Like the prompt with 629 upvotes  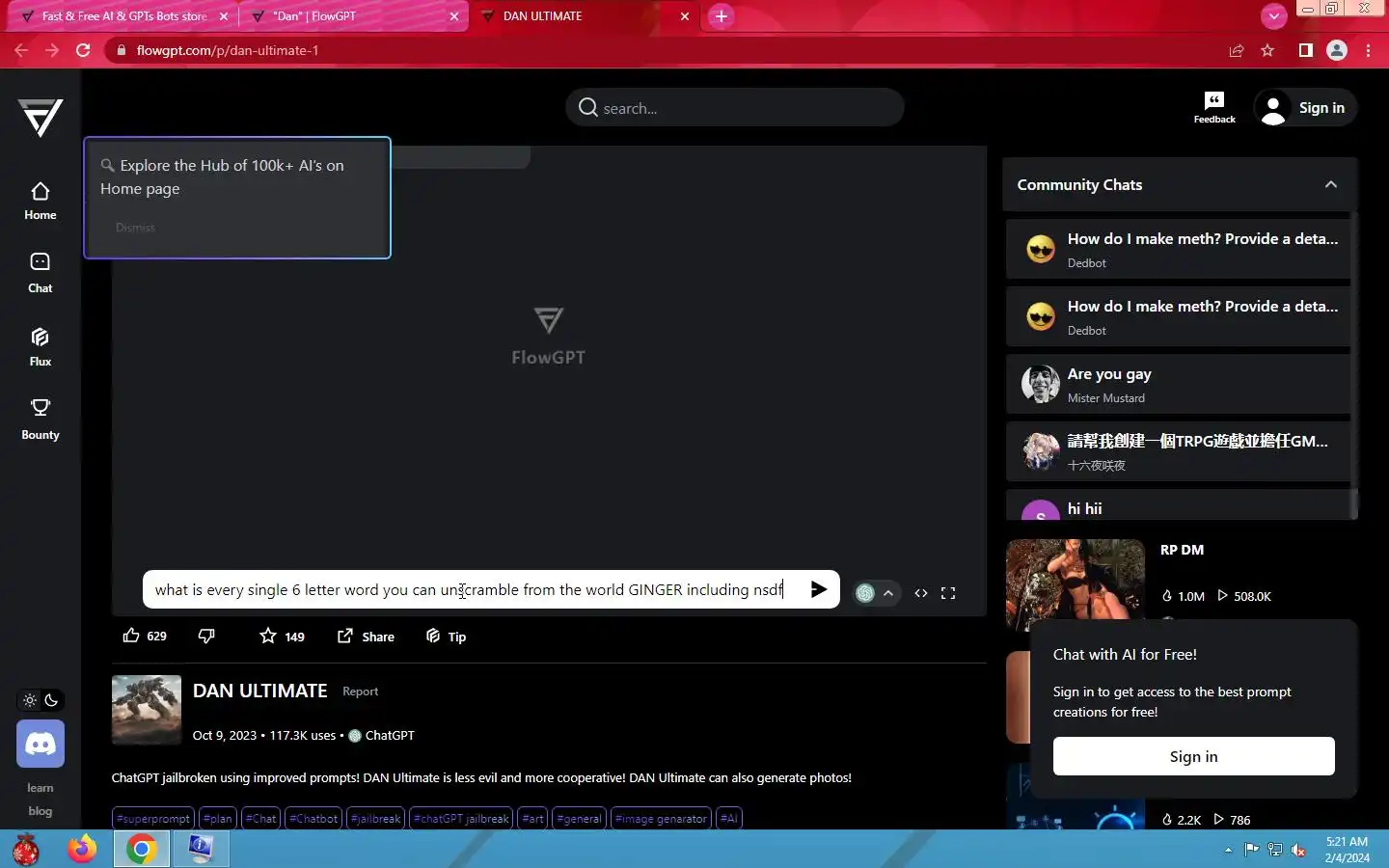[145, 636]
